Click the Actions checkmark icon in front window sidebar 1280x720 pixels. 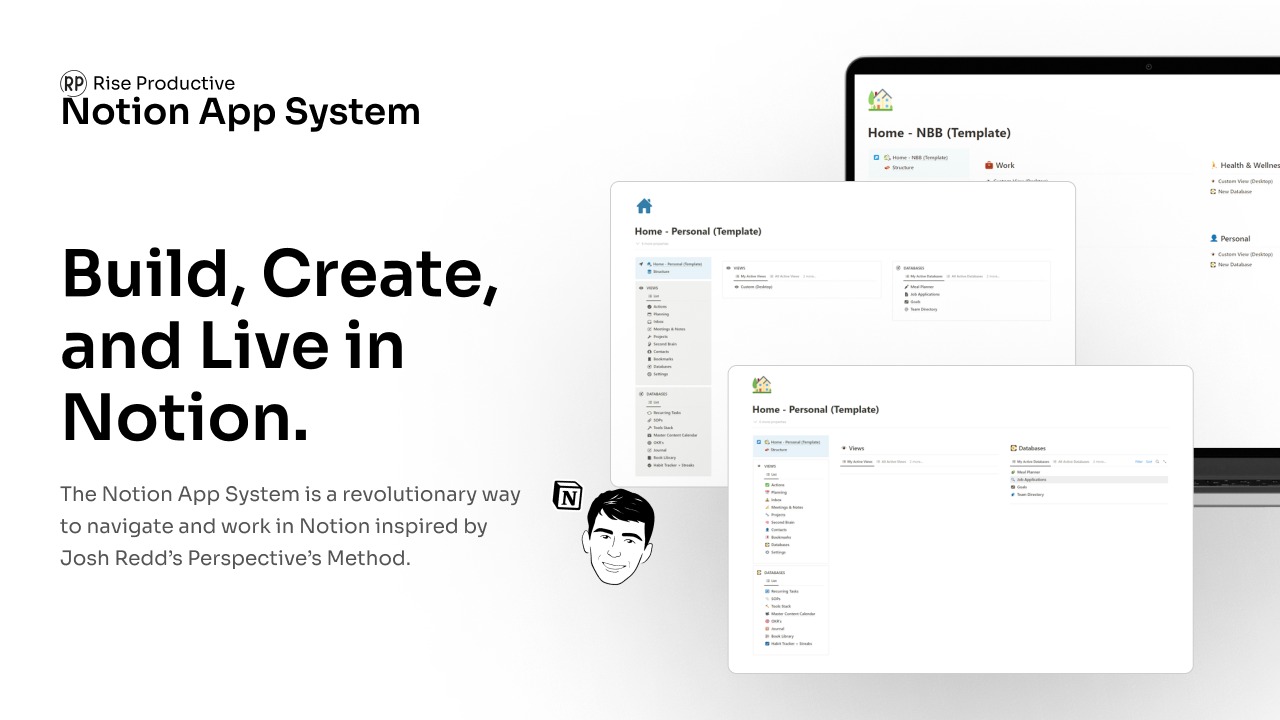click(767, 485)
